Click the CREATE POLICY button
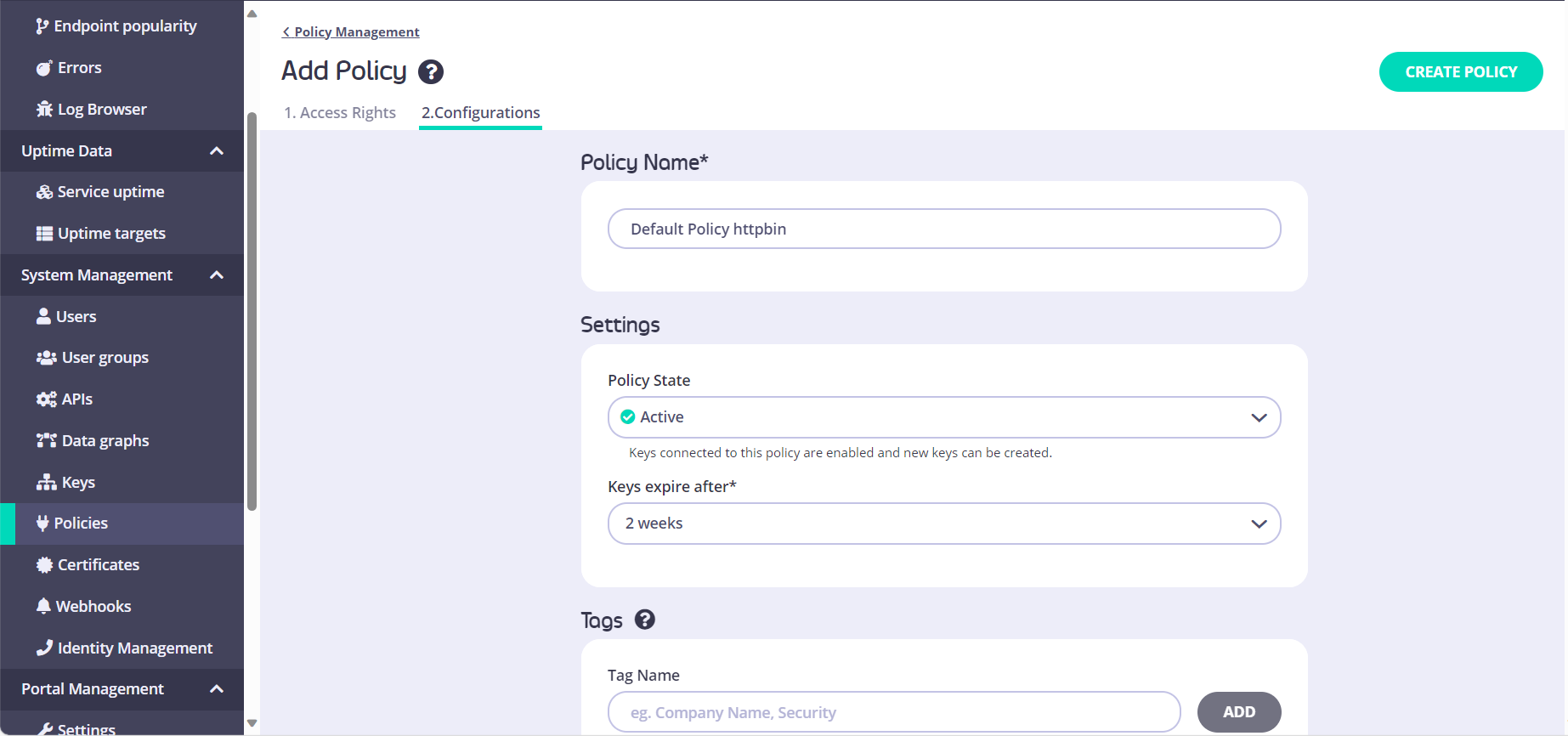 pyautogui.click(x=1461, y=72)
